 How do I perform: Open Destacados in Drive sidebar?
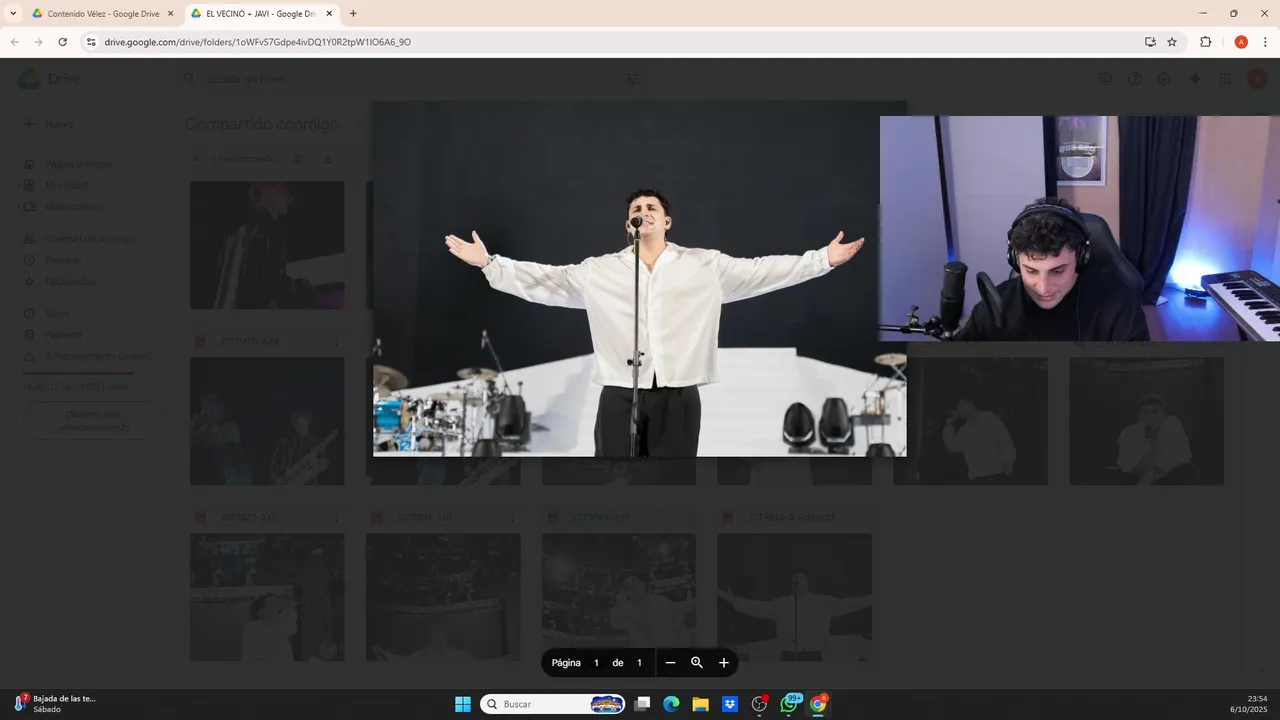(x=70, y=282)
